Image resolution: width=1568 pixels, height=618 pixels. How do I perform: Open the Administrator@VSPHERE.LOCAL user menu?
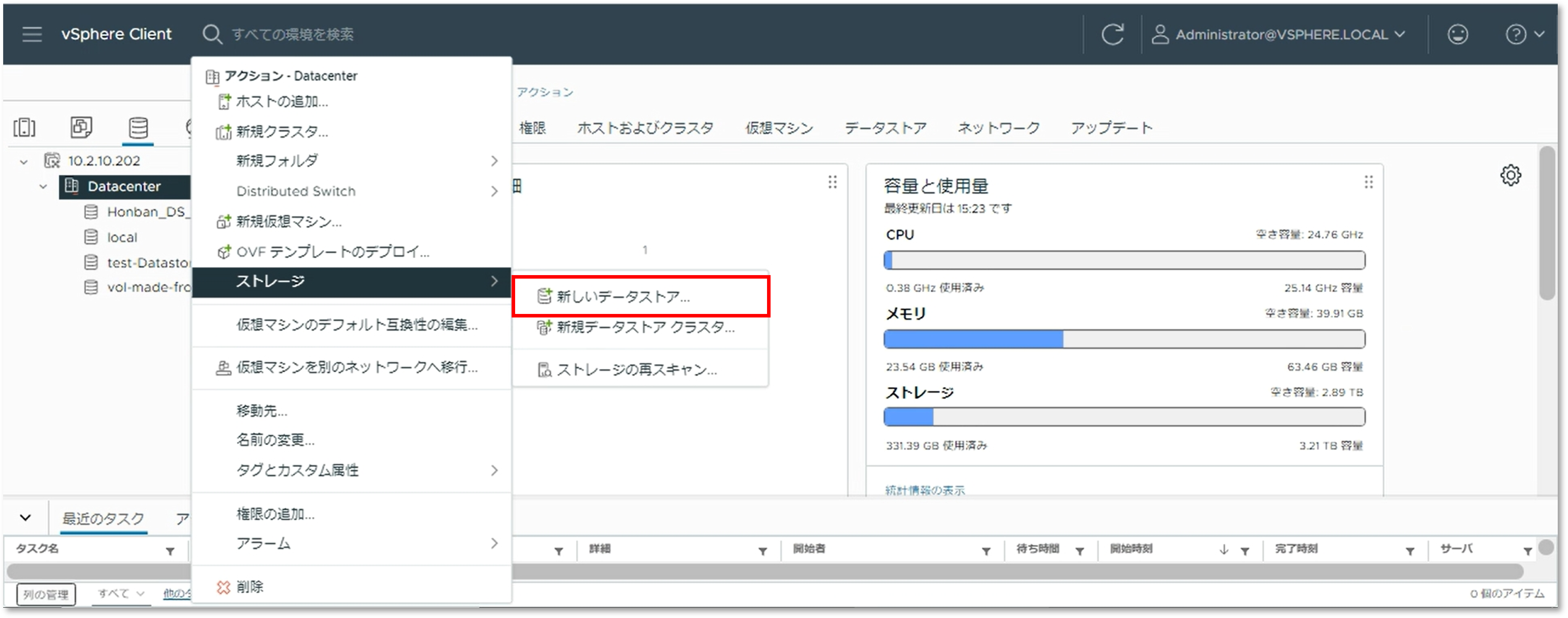(x=1278, y=34)
